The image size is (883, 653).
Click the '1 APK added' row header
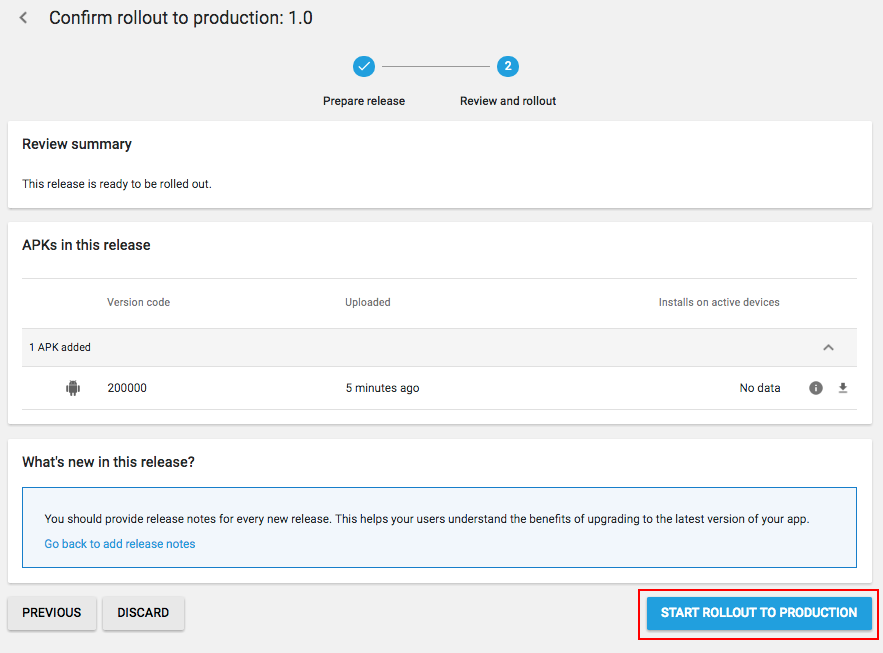(x=60, y=347)
